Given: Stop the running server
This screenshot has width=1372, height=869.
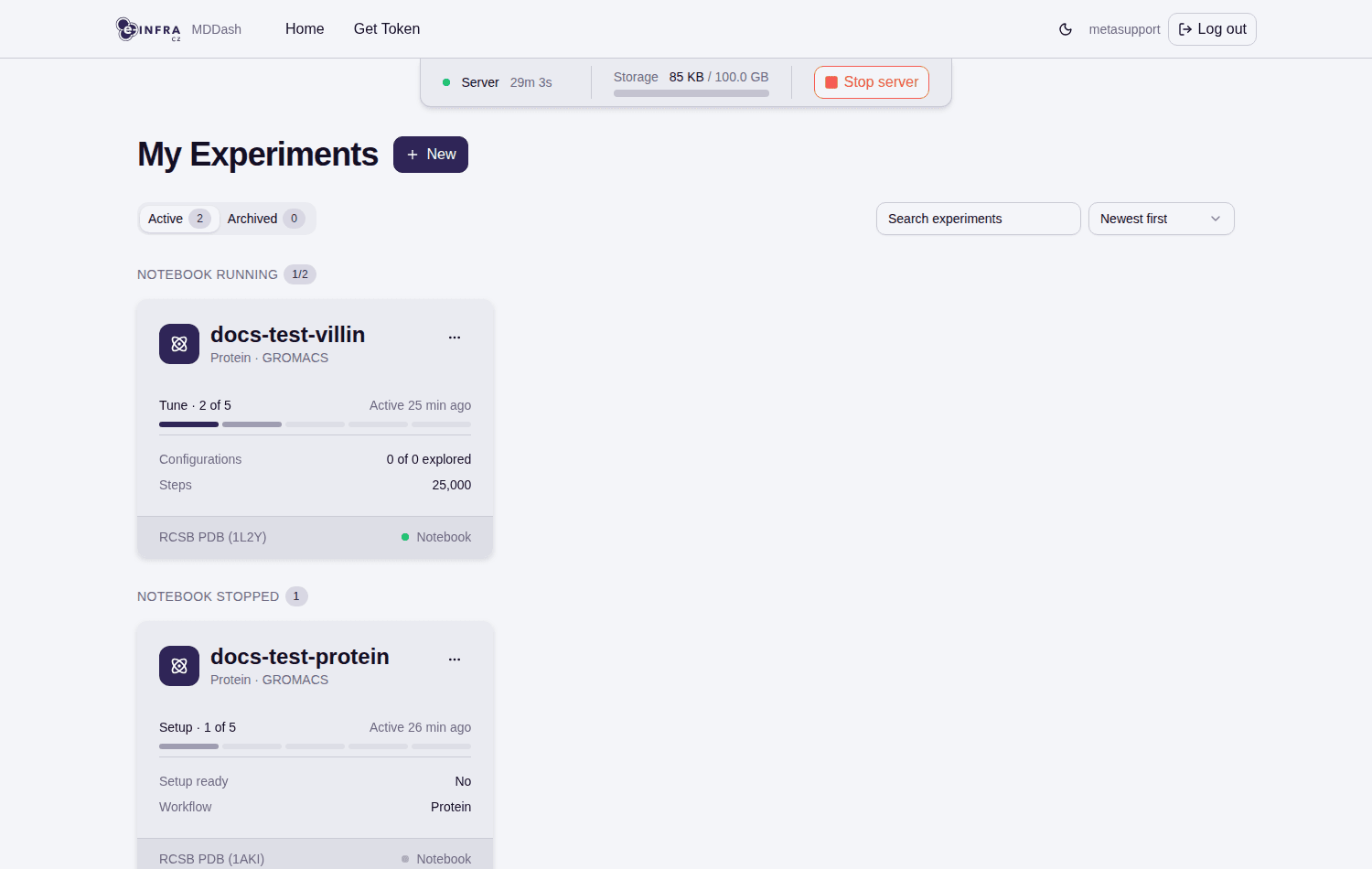Looking at the screenshot, I should coord(872,82).
